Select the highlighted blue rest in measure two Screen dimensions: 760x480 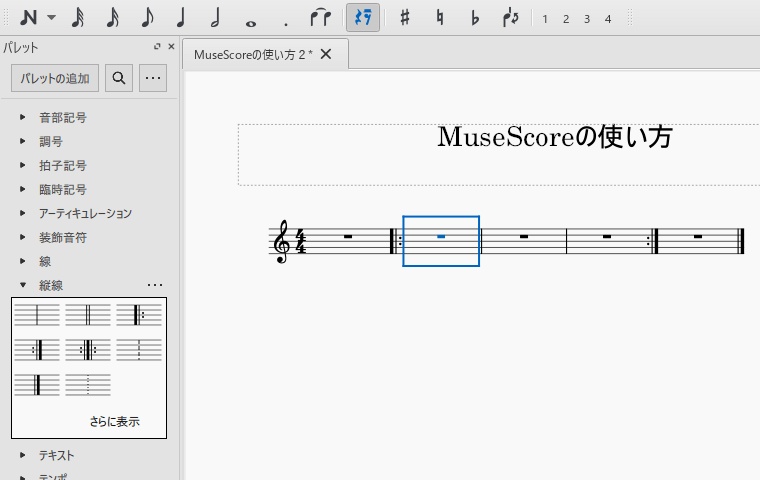pyautogui.click(x=441, y=237)
